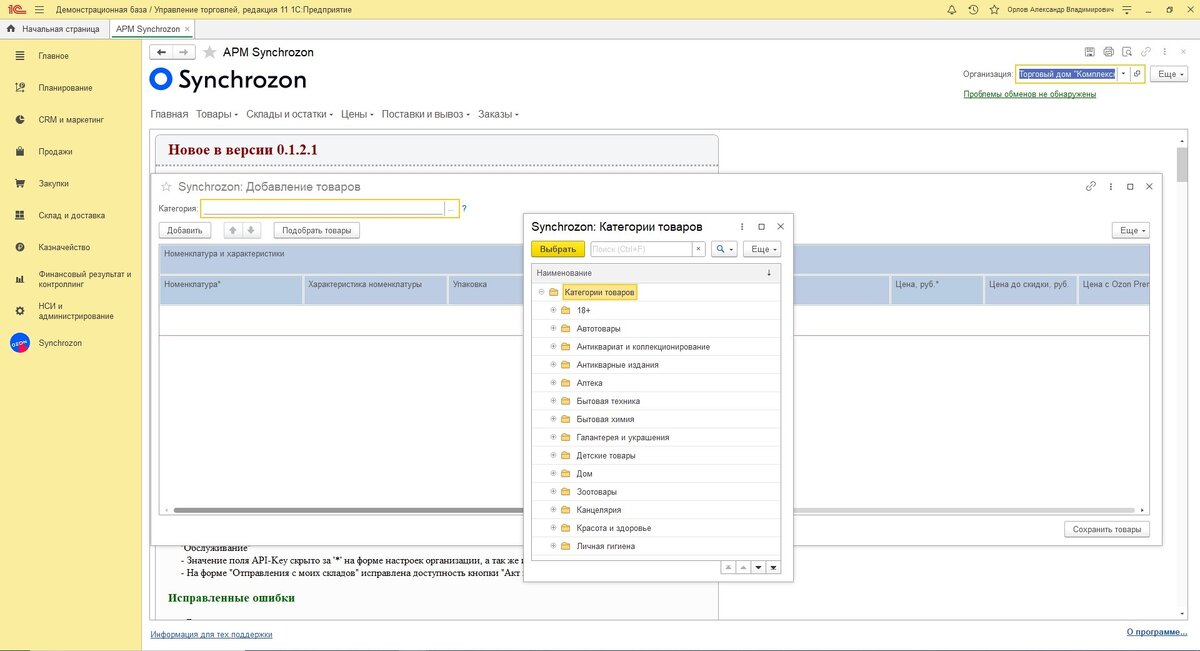This screenshot has height=651, width=1200.
Task: Click the save diskette icon
Action: pos(1090,51)
